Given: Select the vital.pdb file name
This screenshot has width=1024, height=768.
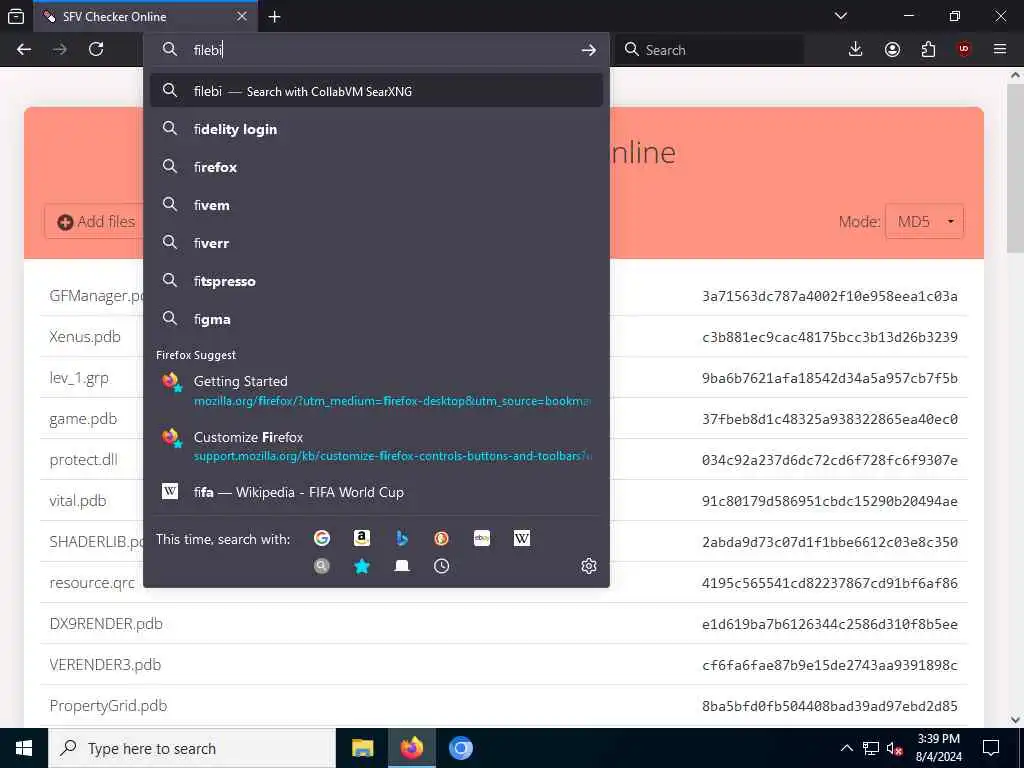Looking at the screenshot, I should (x=78, y=501).
